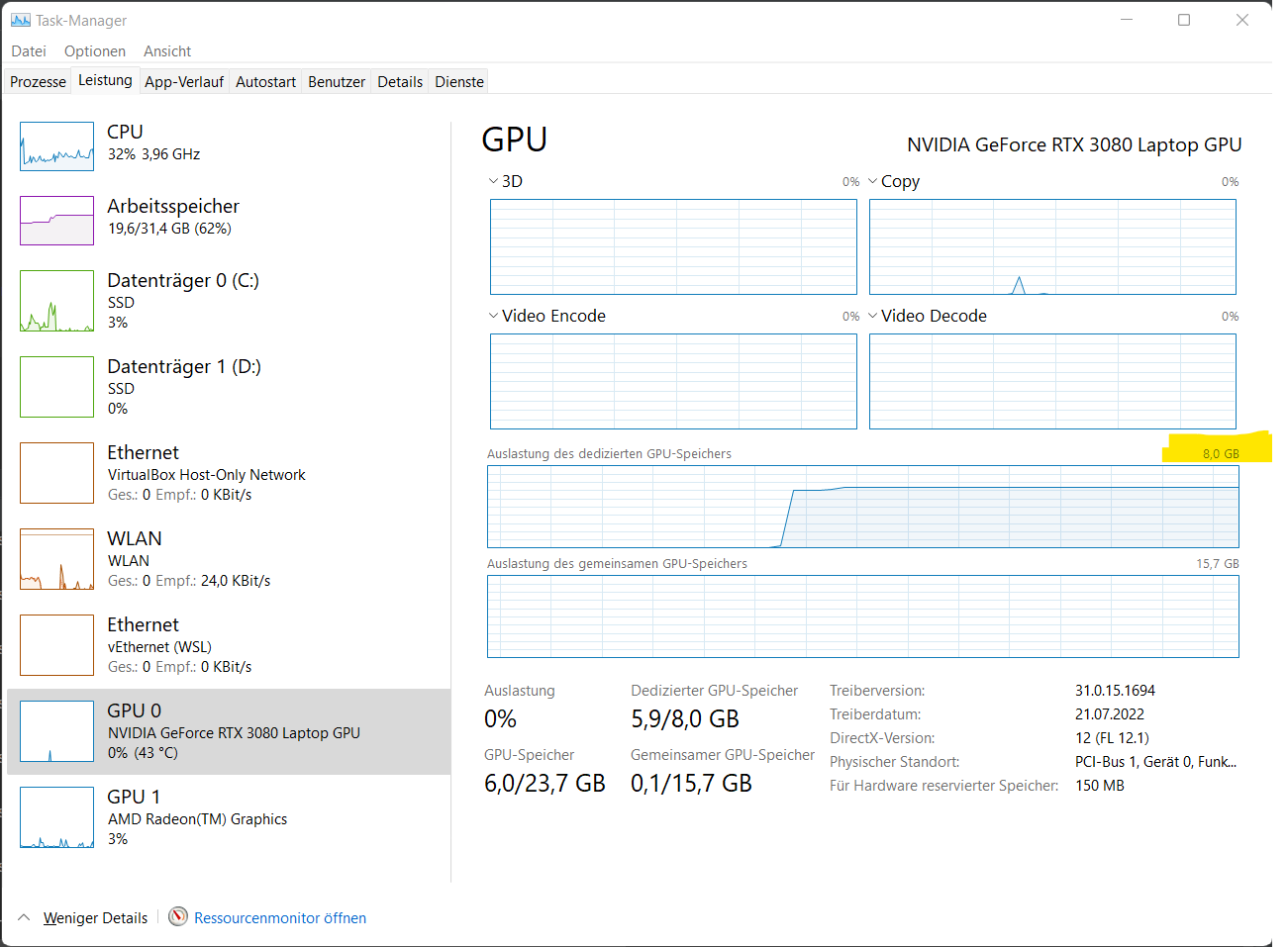Click the 32% 3,96 GHz CPU text
Viewport: 1288px width, 947px height.
(154, 154)
